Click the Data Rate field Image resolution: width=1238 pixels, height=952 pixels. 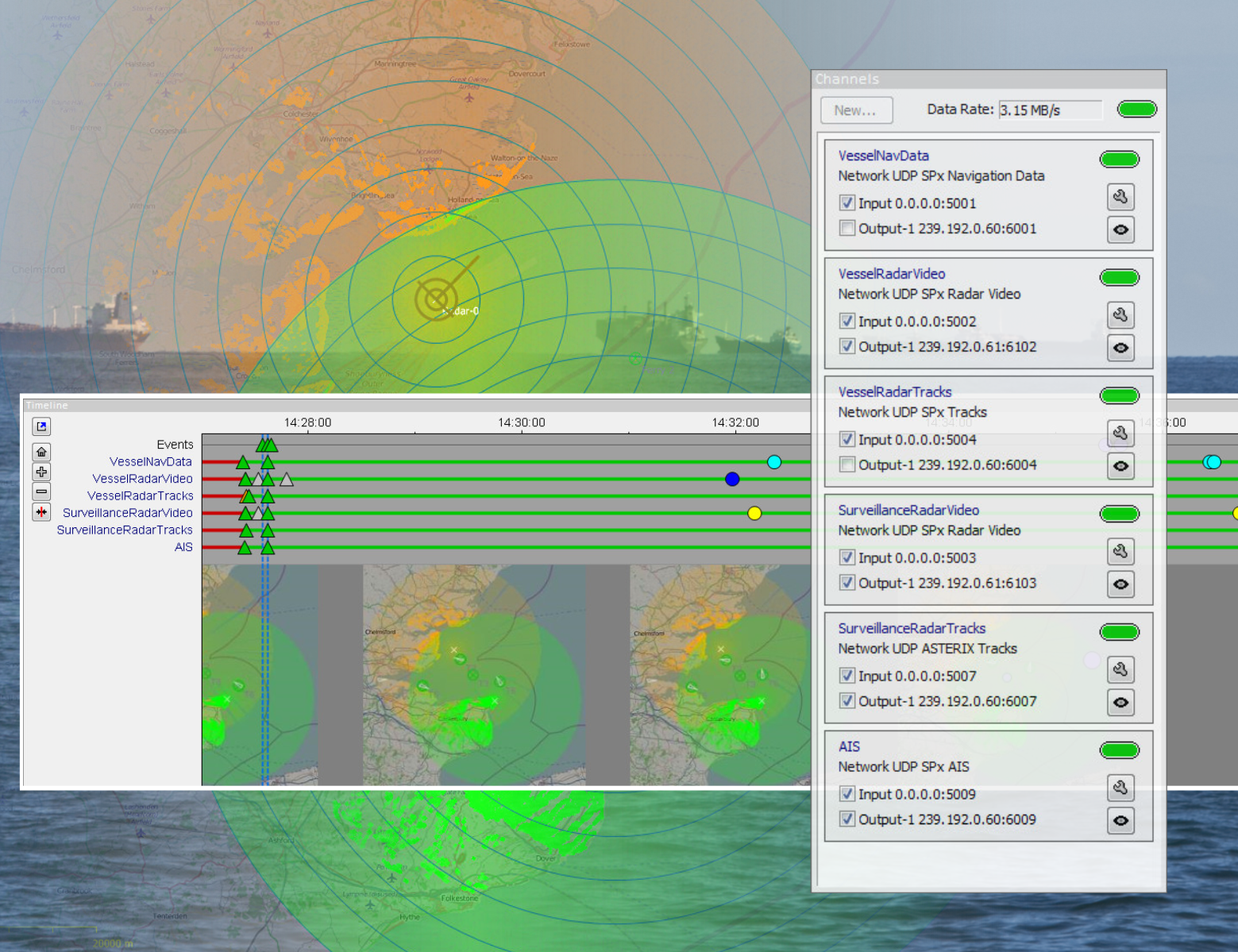(x=1050, y=110)
